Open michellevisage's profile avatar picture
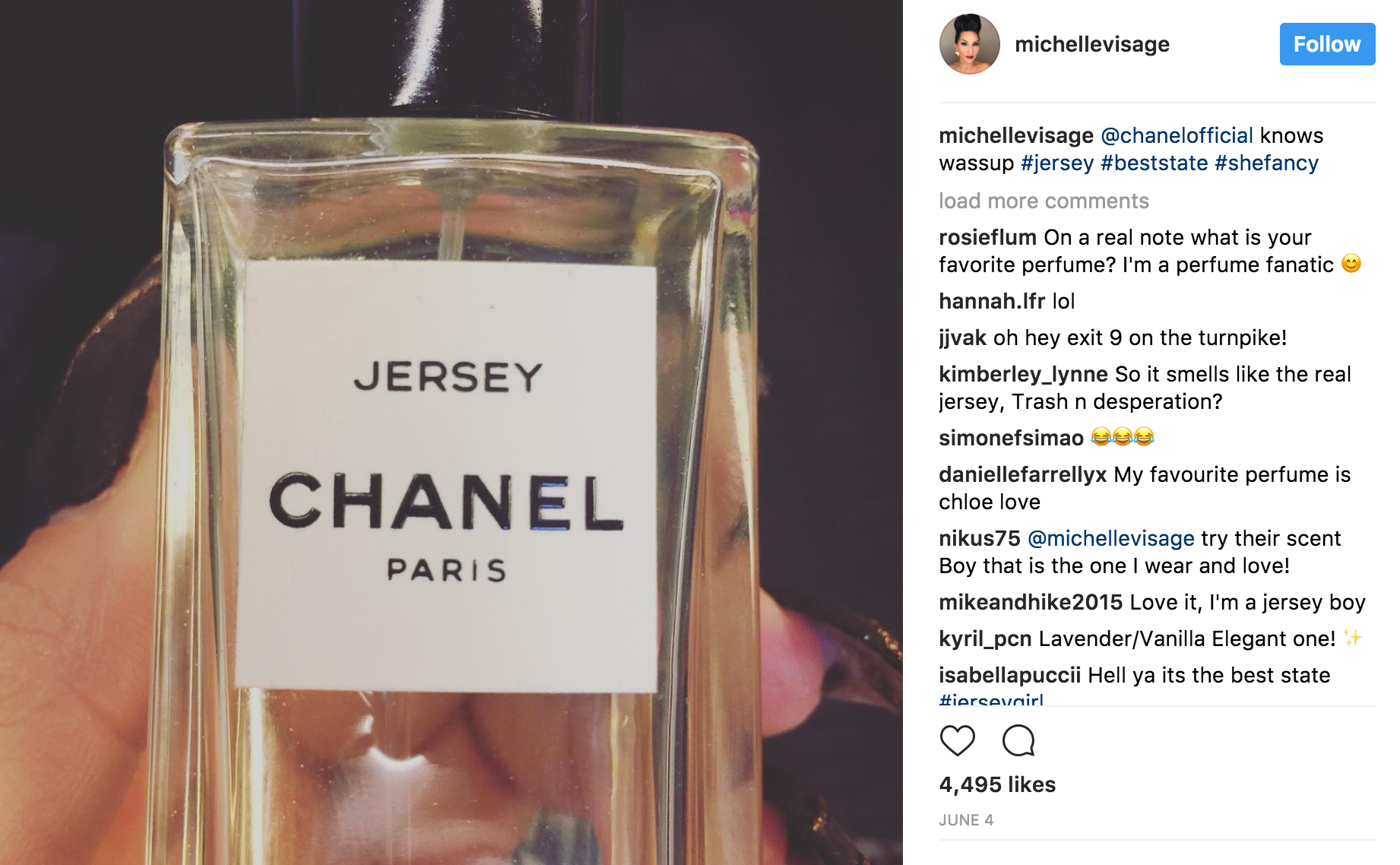Image resolution: width=1400 pixels, height=865 pixels. pyautogui.click(x=969, y=44)
